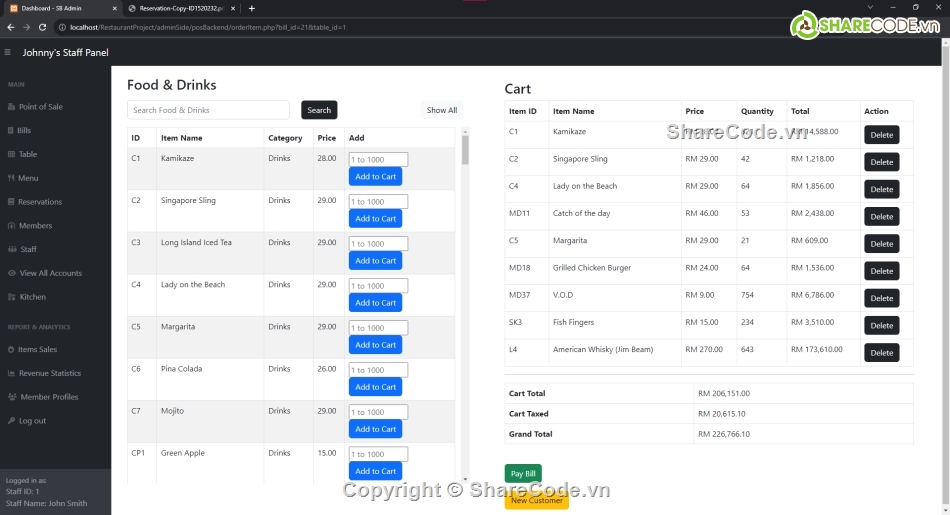Click the green Pay Bill button
The image size is (950, 515).
(523, 473)
